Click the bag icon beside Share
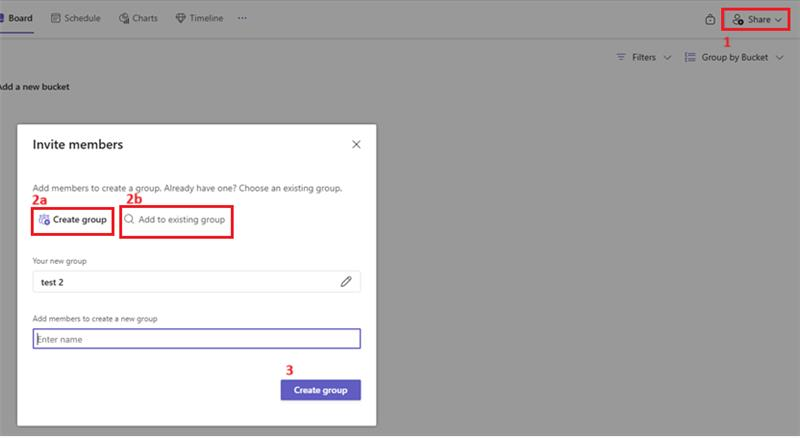Viewport: 800px width, 438px height. 710,20
